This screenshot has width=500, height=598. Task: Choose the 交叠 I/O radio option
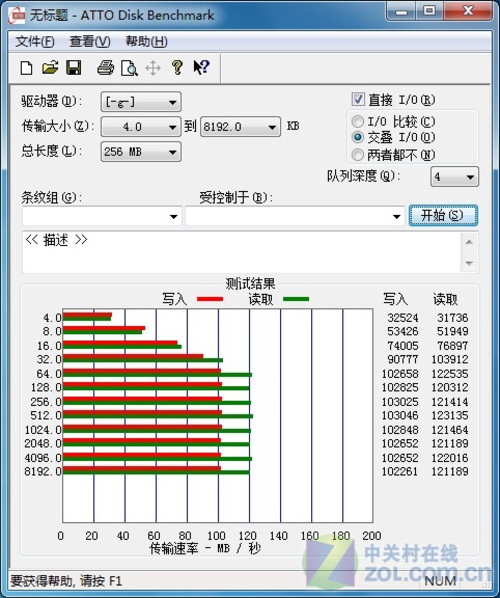(358, 137)
